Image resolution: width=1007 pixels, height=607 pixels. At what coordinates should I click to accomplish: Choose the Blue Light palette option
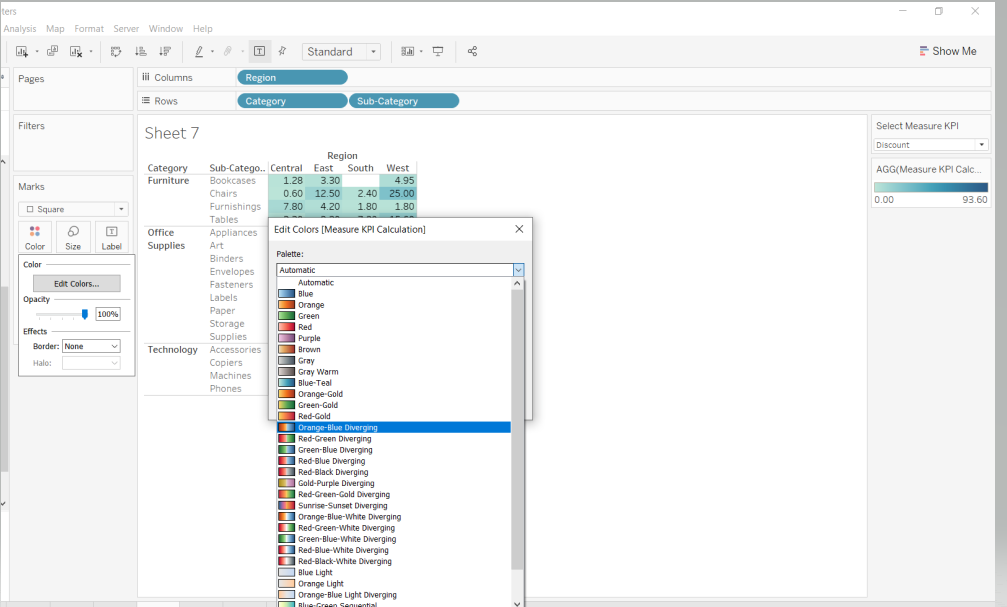coord(394,572)
